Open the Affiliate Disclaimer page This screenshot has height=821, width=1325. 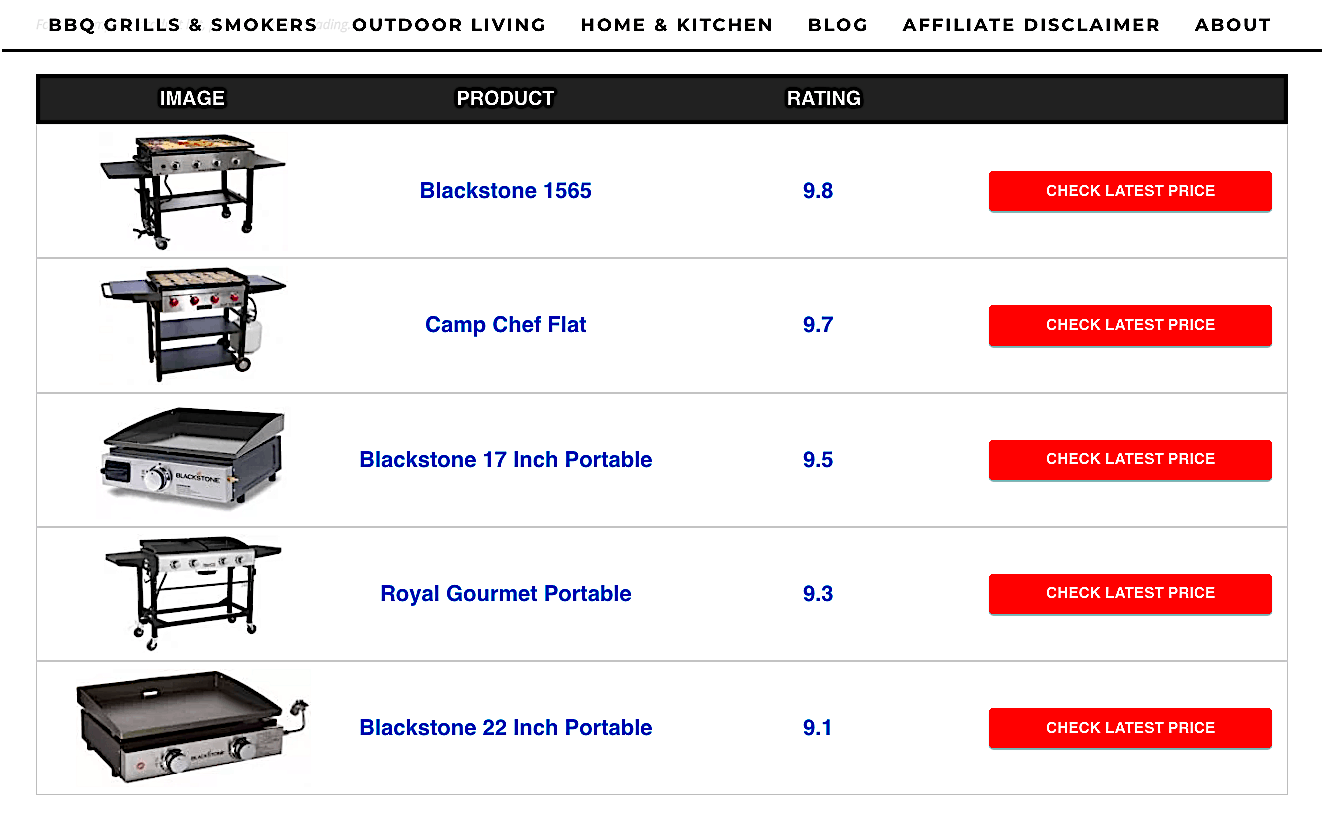[x=1031, y=25]
